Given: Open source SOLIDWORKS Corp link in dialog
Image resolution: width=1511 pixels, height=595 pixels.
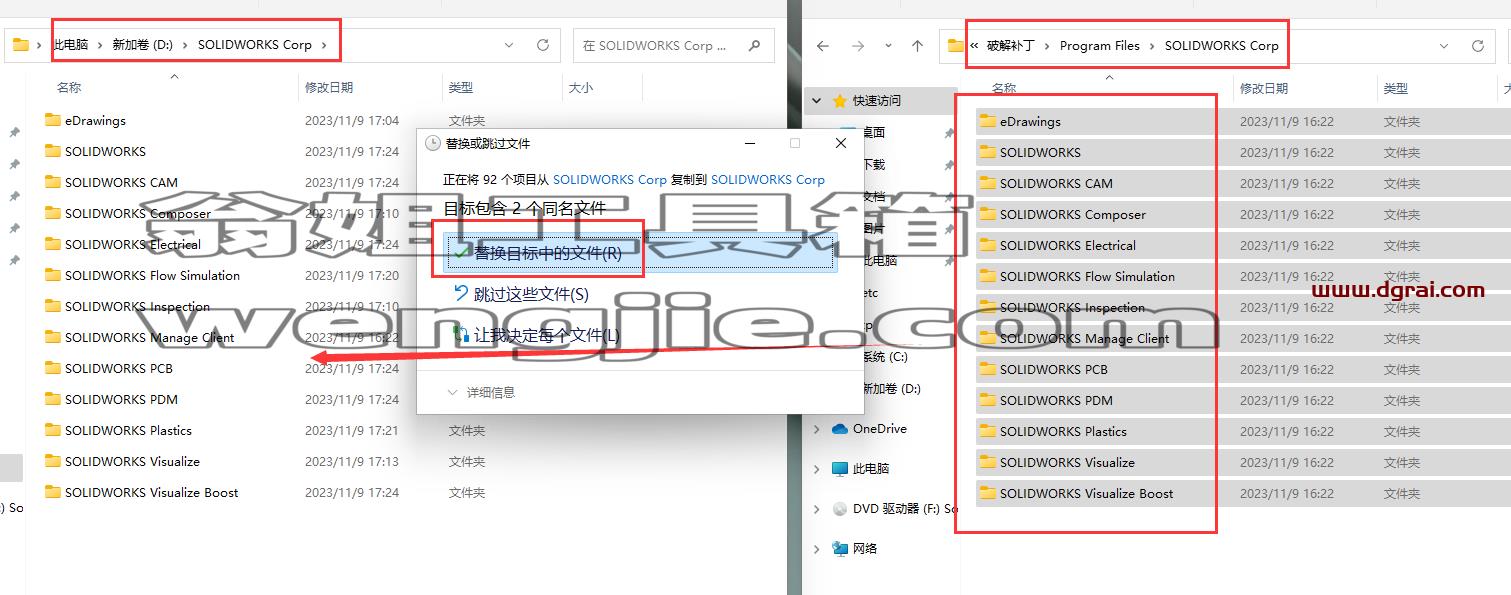Looking at the screenshot, I should click(609, 179).
